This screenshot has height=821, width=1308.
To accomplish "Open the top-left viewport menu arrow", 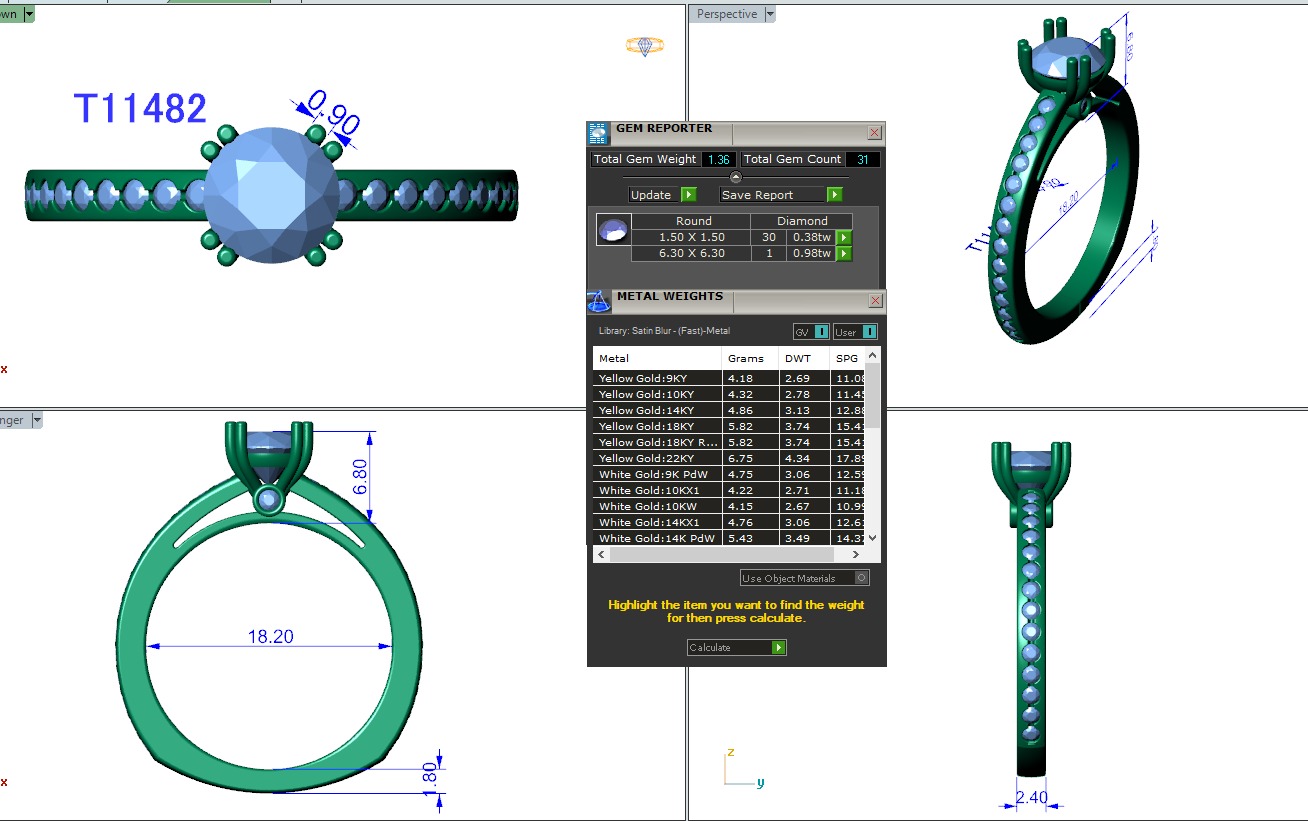I will [x=28, y=14].
